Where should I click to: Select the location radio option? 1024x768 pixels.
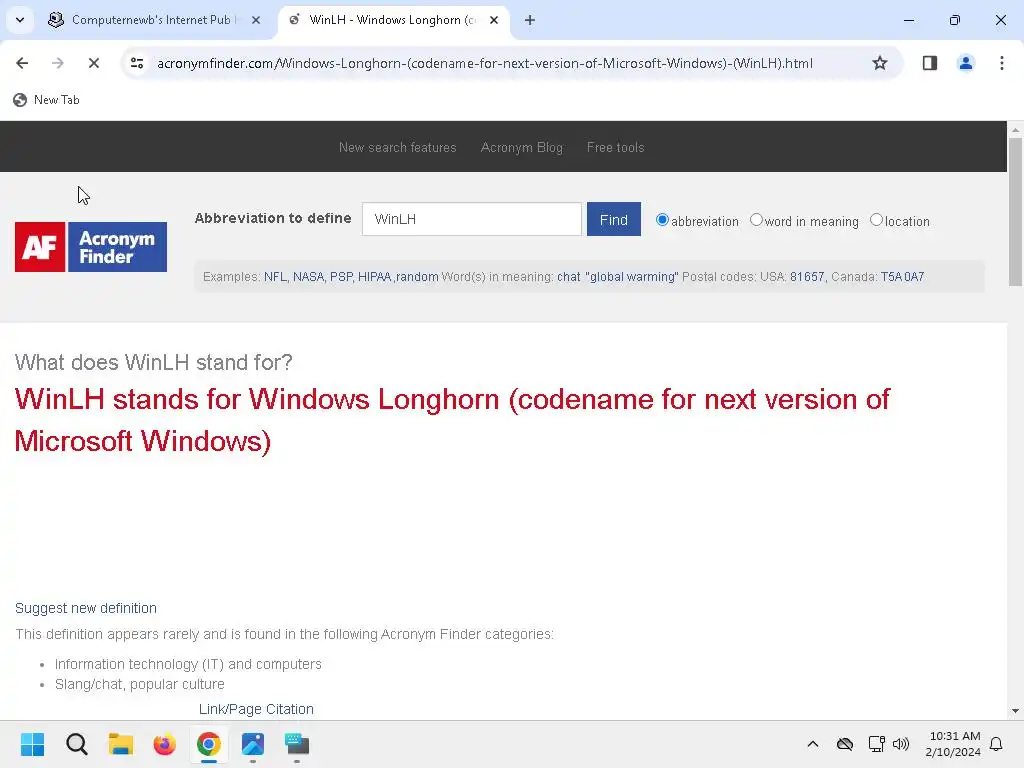pyautogui.click(x=876, y=220)
